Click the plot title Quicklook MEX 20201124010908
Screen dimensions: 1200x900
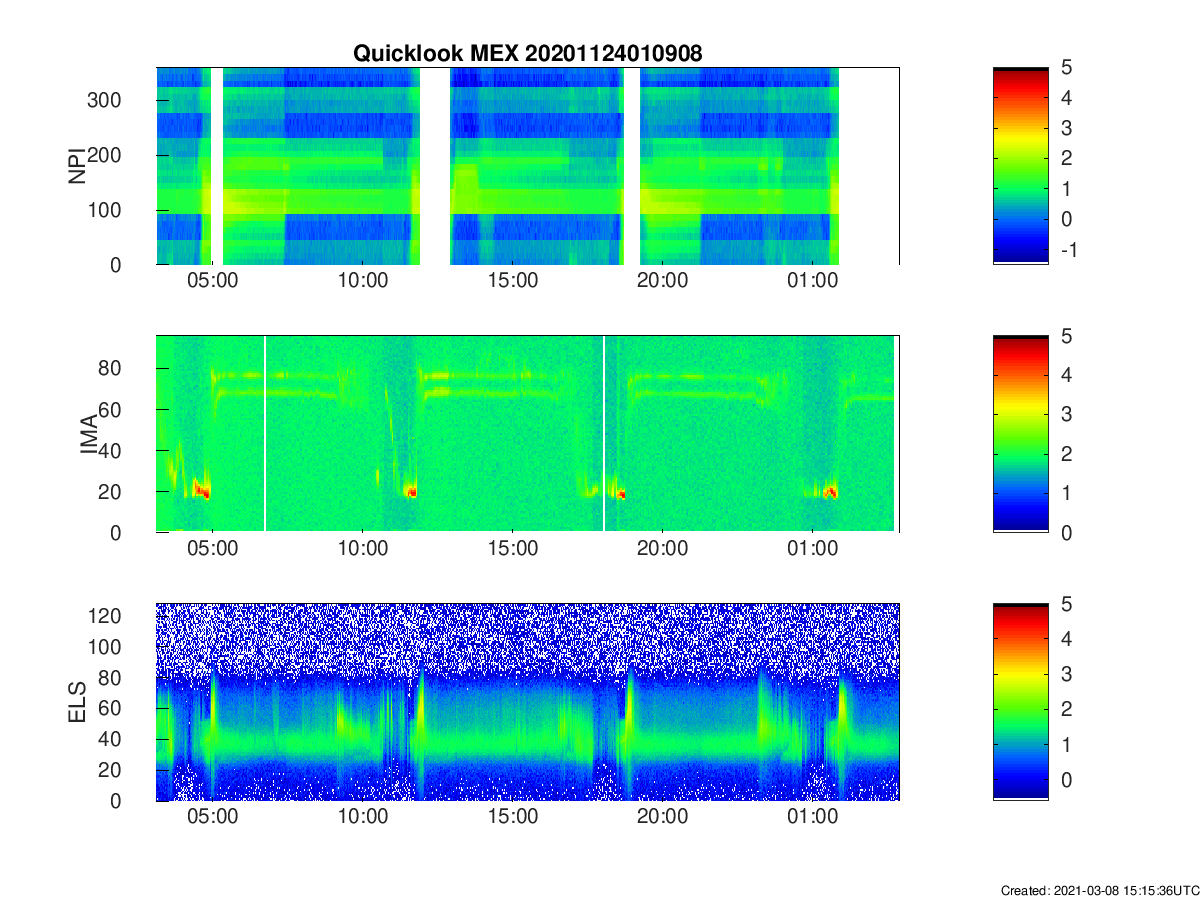[527, 54]
